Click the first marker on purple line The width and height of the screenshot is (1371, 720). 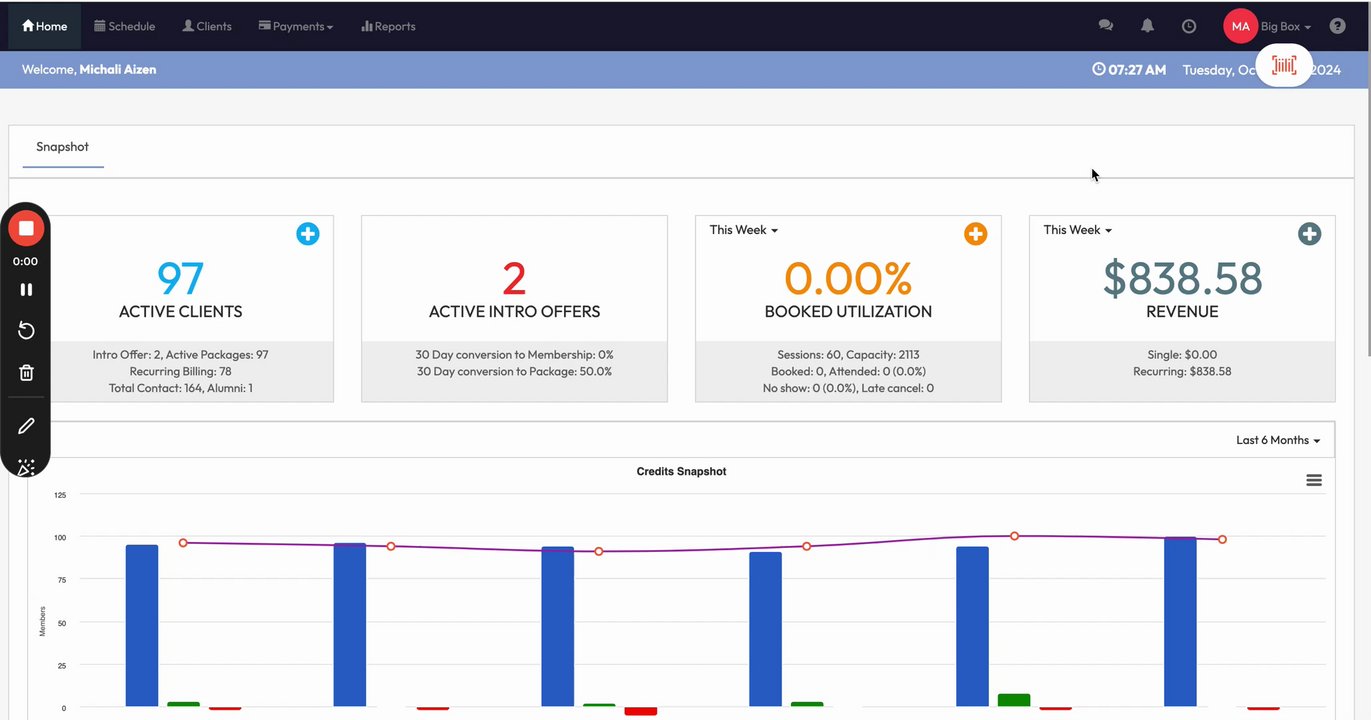pos(183,543)
